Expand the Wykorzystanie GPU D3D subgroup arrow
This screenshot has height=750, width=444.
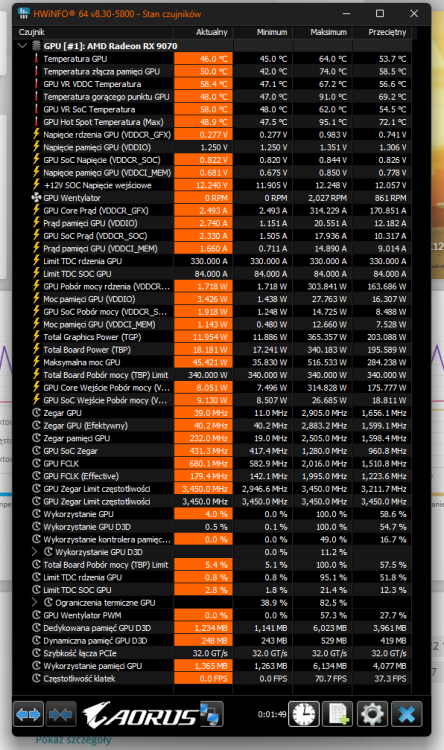[x=34, y=551]
